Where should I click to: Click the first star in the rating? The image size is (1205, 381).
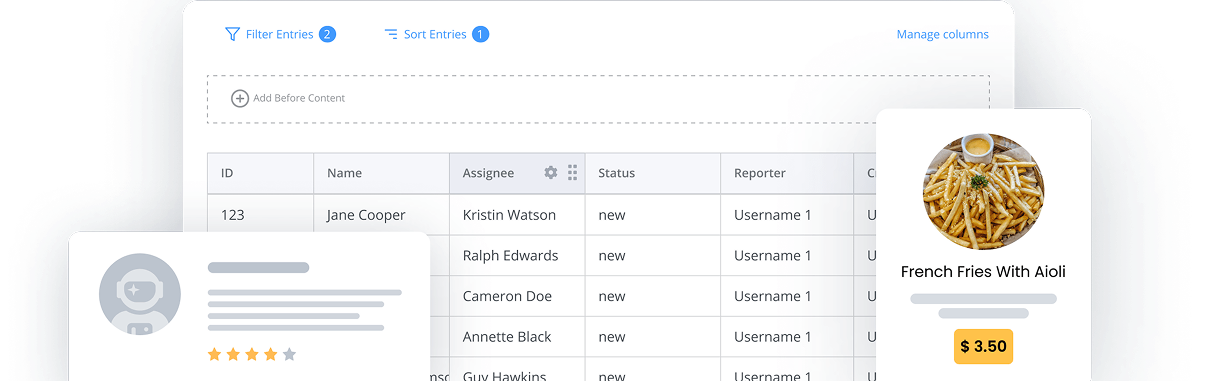tap(213, 354)
